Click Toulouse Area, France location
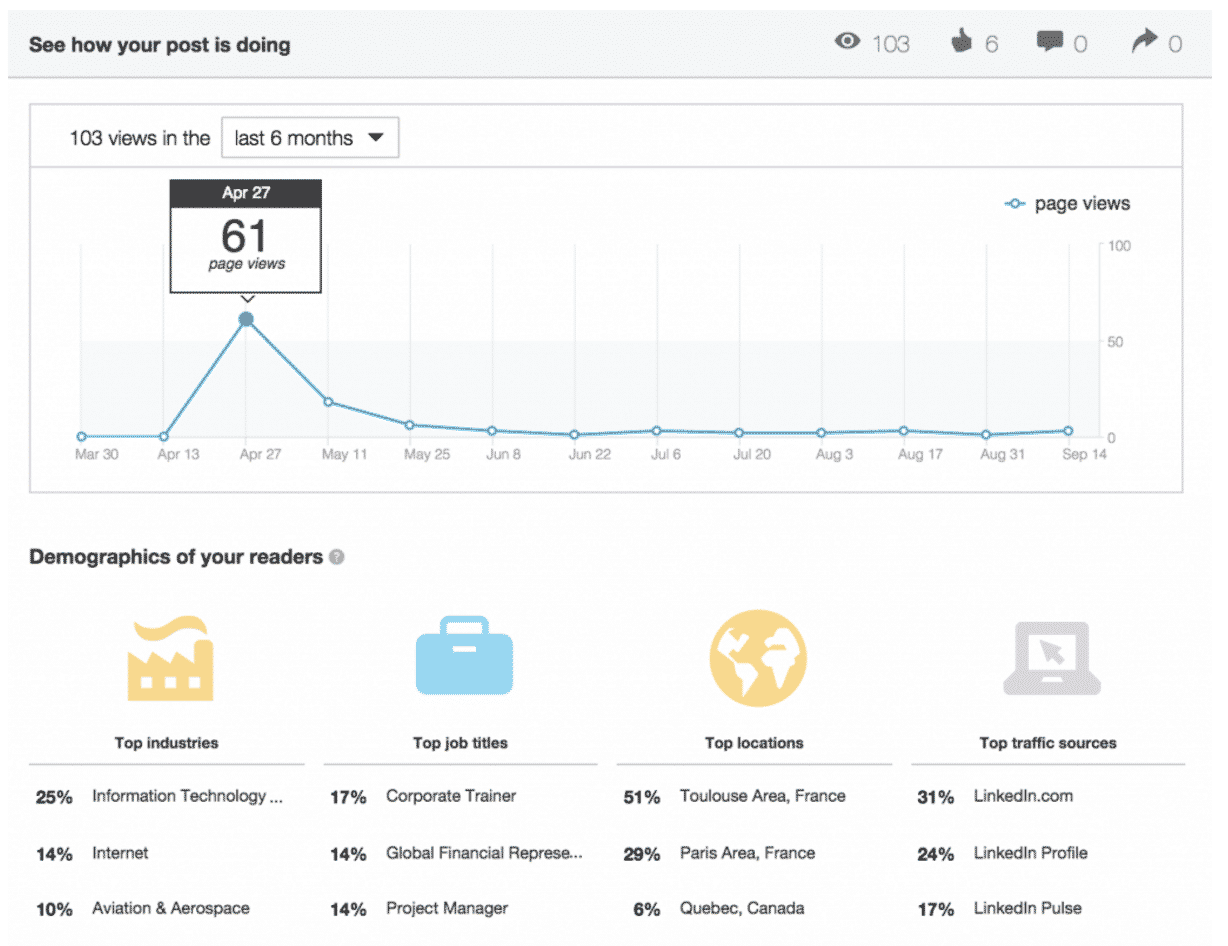This screenshot has height=946, width=1228. click(762, 796)
